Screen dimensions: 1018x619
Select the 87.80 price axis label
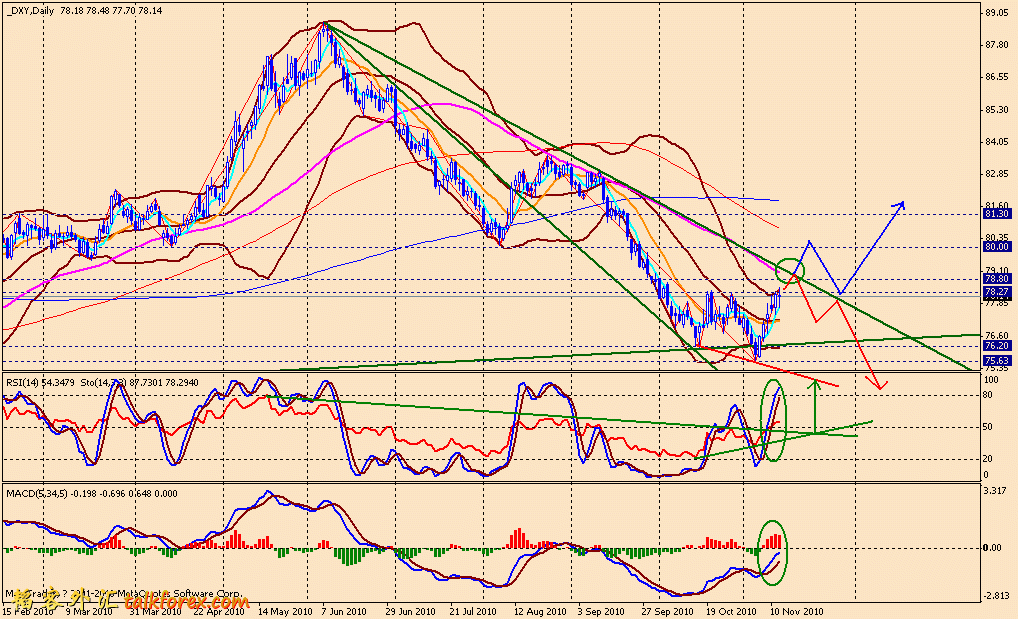[997, 45]
